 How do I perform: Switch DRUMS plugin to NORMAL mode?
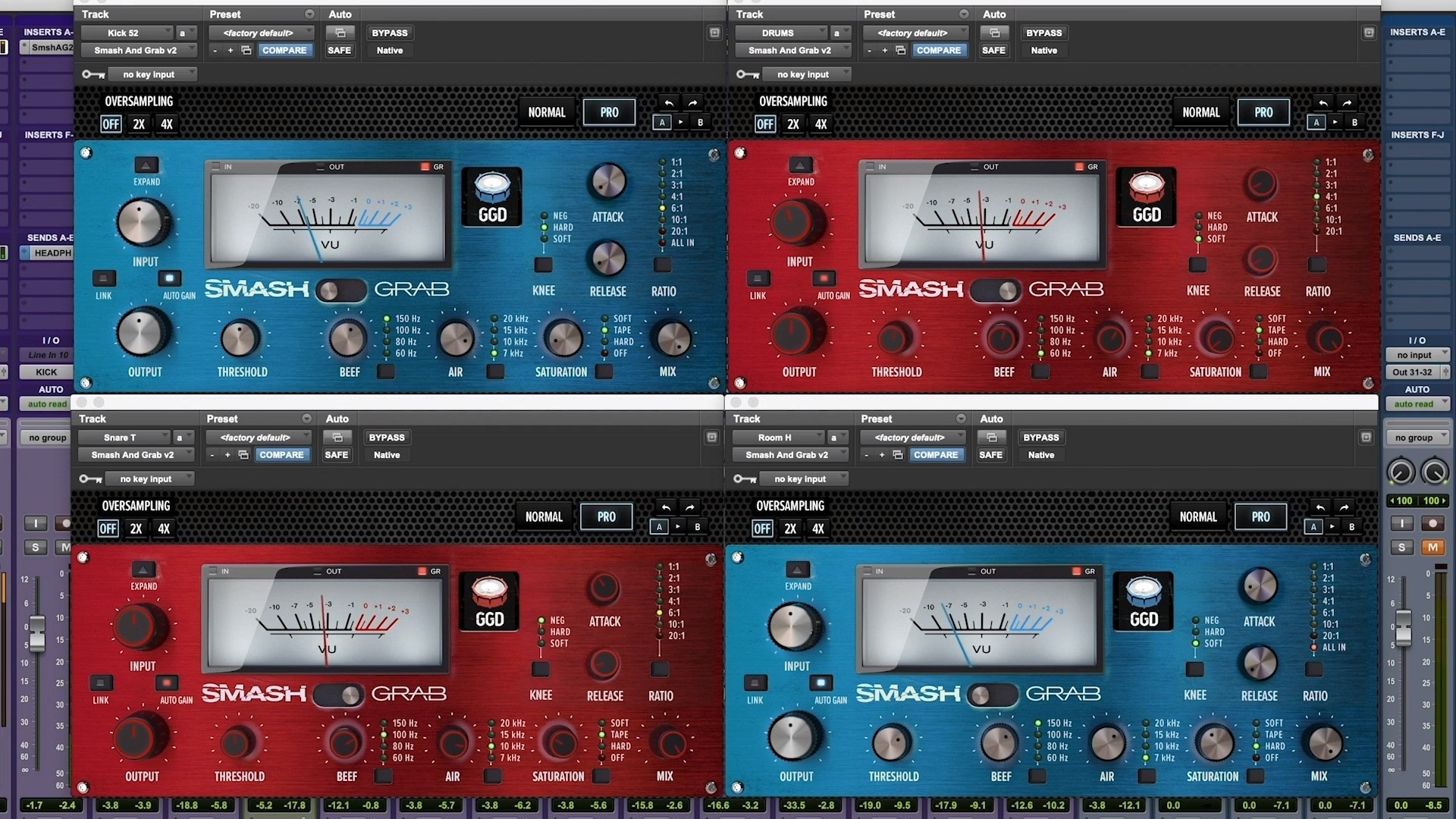1201,112
